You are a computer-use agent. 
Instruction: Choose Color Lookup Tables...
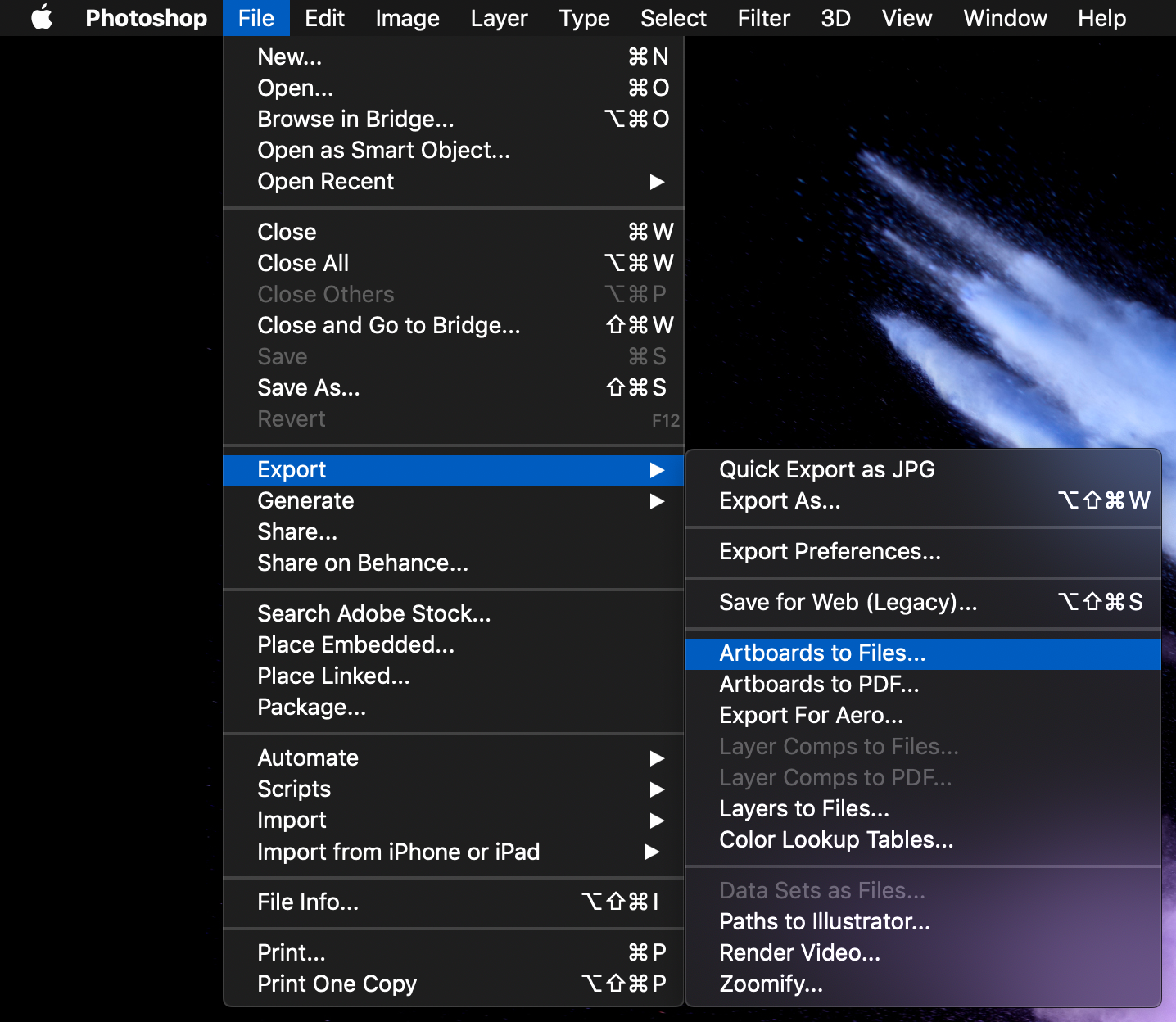pyautogui.click(x=923, y=839)
